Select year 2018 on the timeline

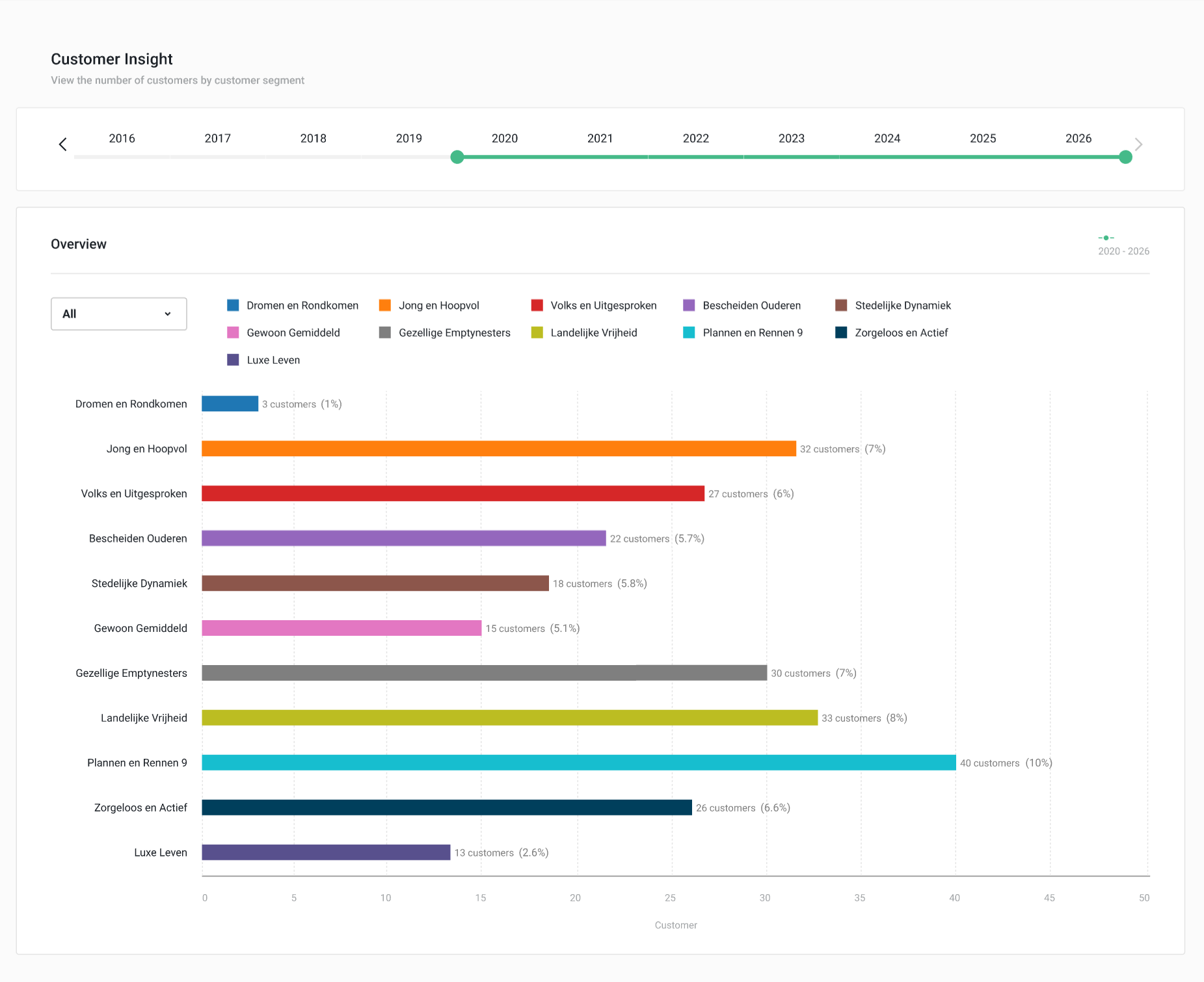313,139
